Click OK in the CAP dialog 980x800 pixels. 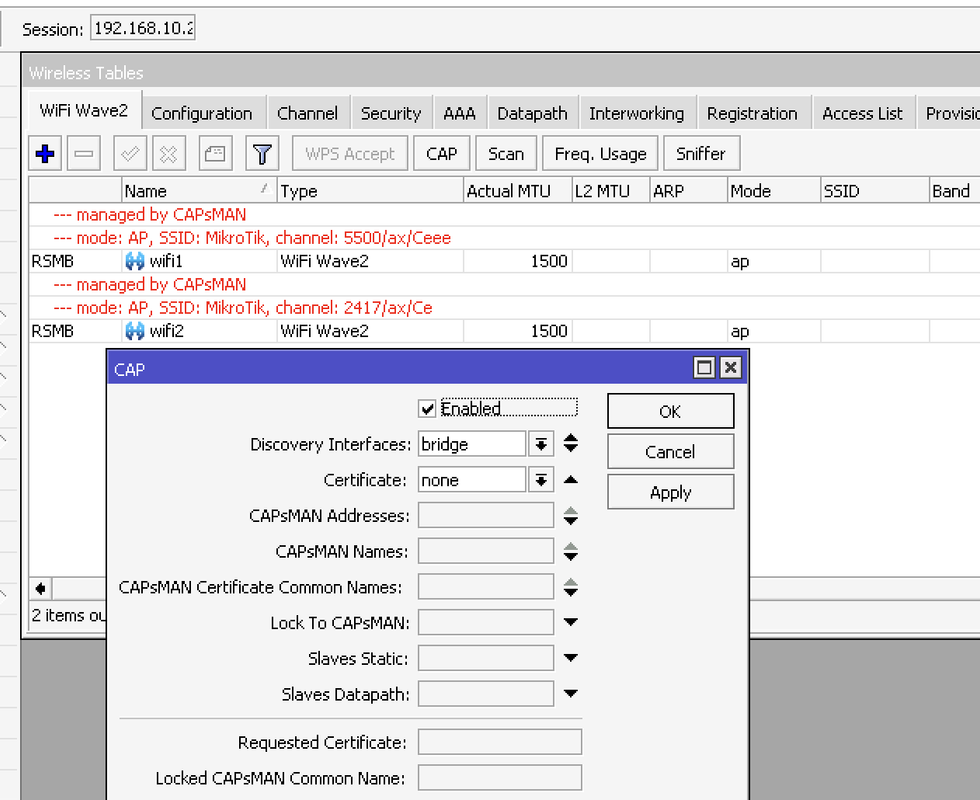671,411
